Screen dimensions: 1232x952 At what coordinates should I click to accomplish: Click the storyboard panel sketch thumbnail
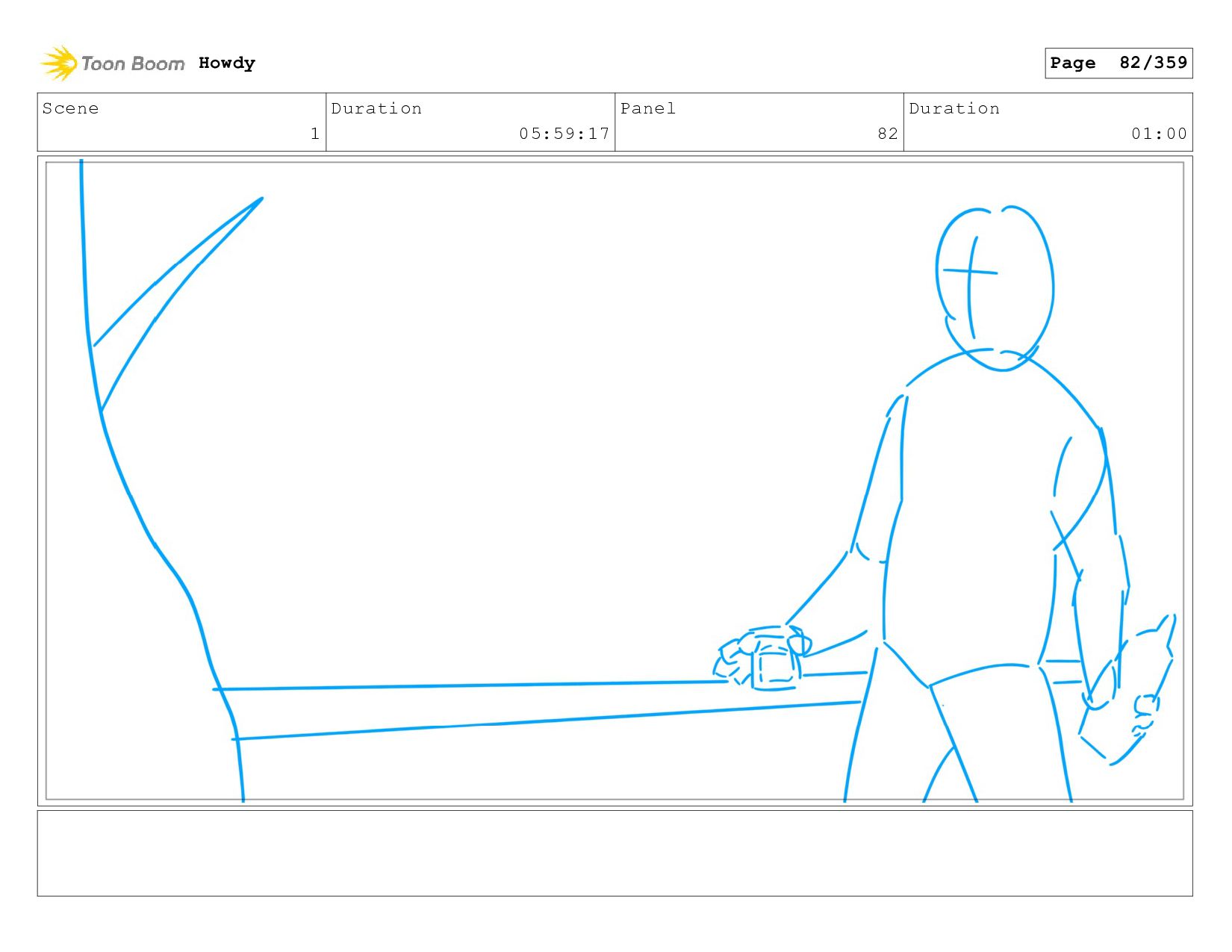coord(615,481)
